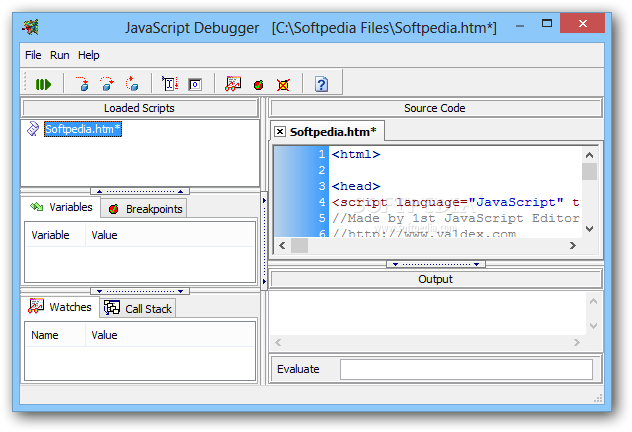This screenshot has height=432, width=632.
Task: Collapse pane using splitter above Watches
Action: click(140, 291)
